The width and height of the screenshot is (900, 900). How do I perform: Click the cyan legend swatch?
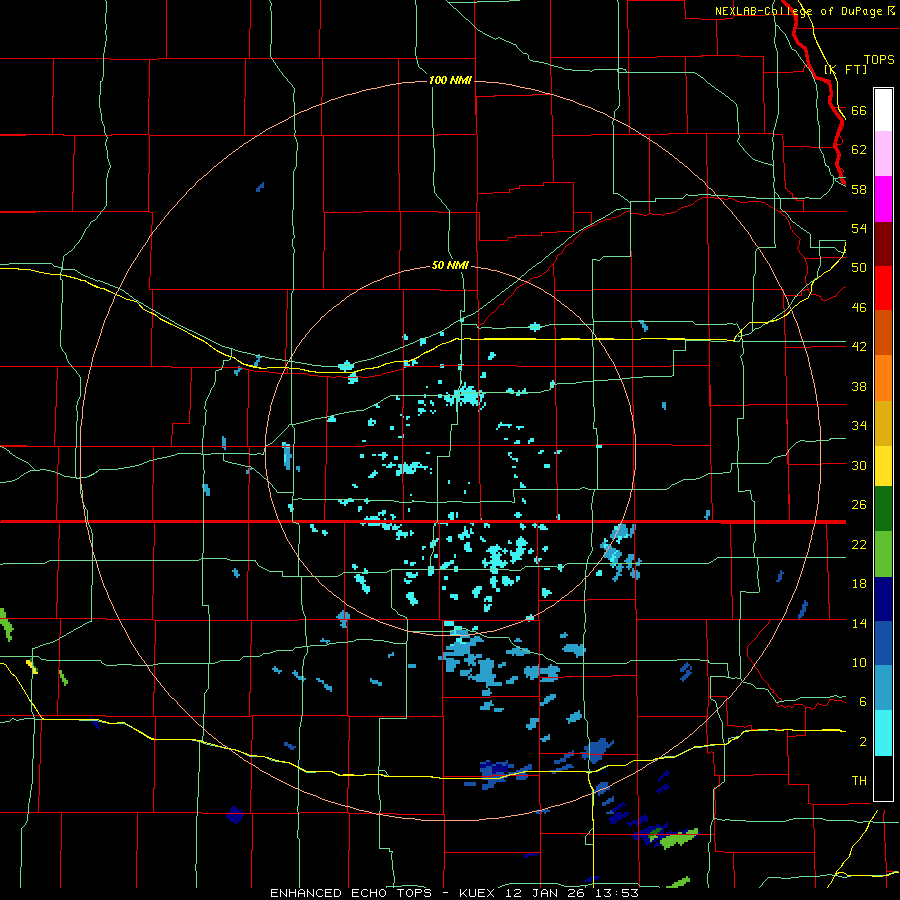point(883,733)
